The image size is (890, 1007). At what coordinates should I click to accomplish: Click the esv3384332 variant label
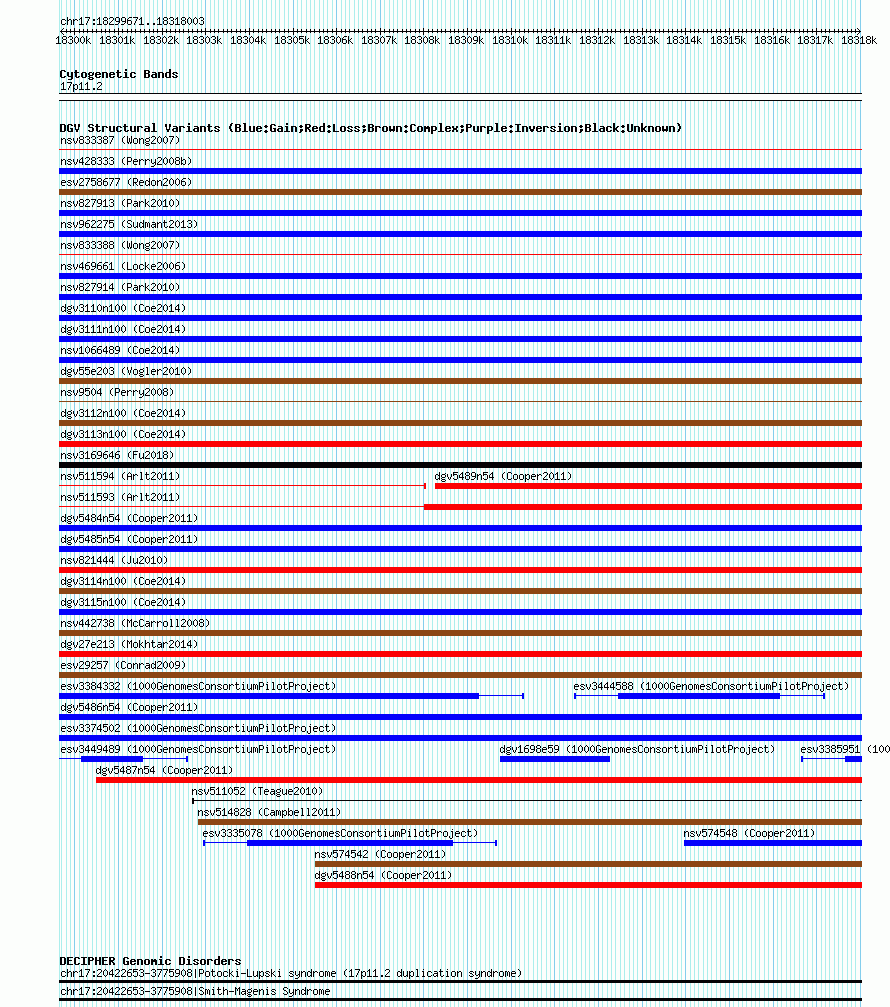[x=198, y=687]
